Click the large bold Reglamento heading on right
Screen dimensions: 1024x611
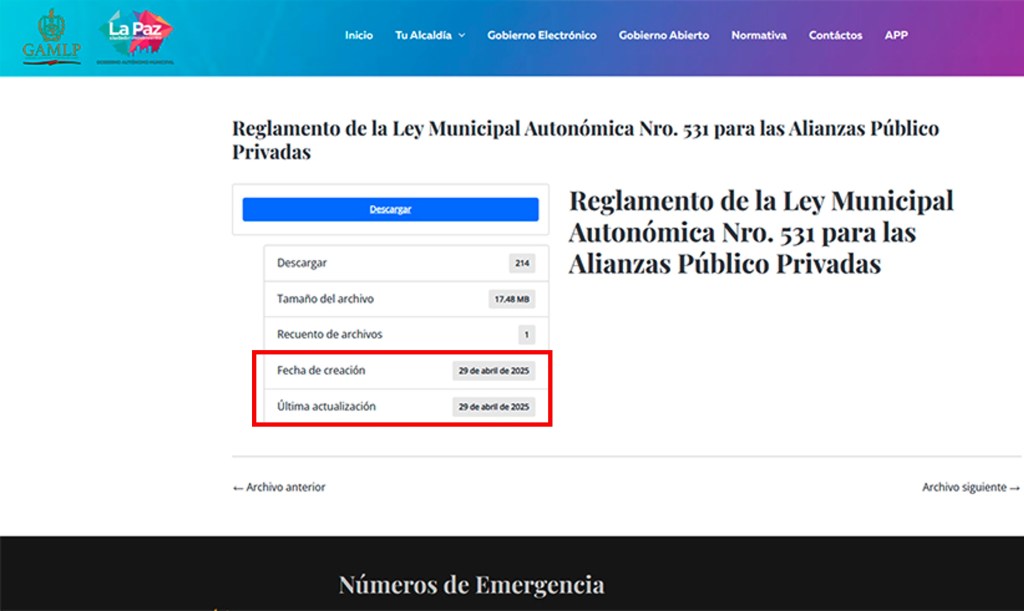click(760, 232)
